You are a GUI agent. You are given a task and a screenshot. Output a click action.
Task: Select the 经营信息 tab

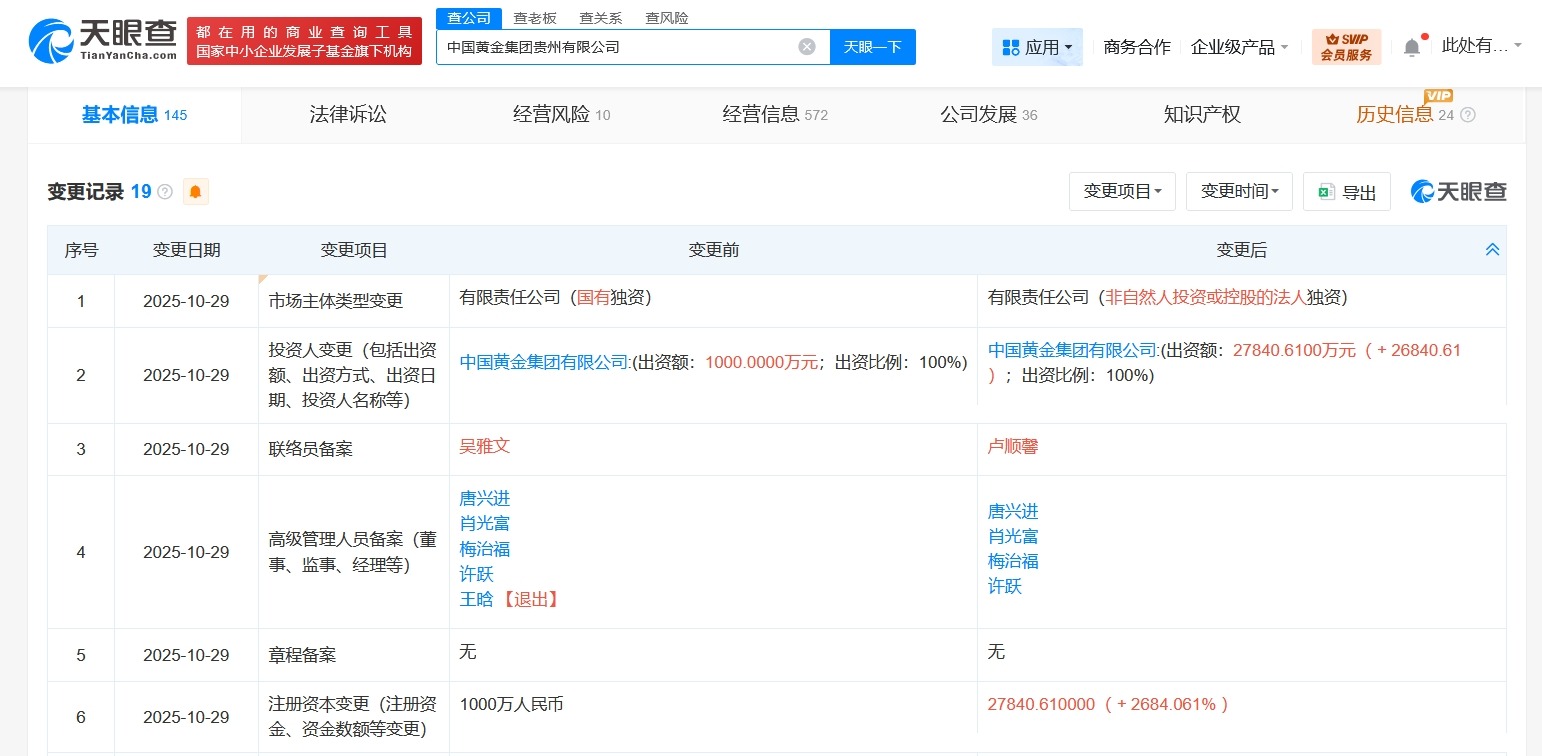(763, 114)
